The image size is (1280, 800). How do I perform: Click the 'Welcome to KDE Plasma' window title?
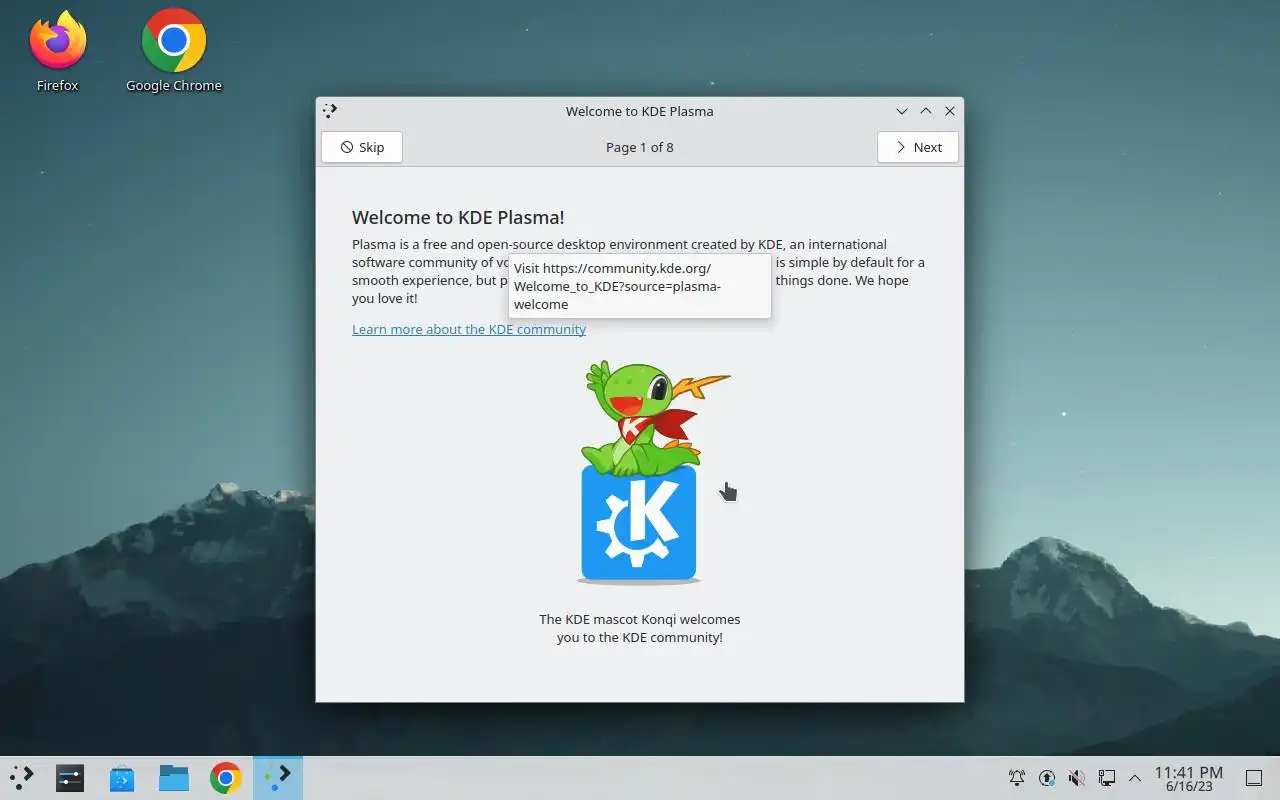(640, 111)
